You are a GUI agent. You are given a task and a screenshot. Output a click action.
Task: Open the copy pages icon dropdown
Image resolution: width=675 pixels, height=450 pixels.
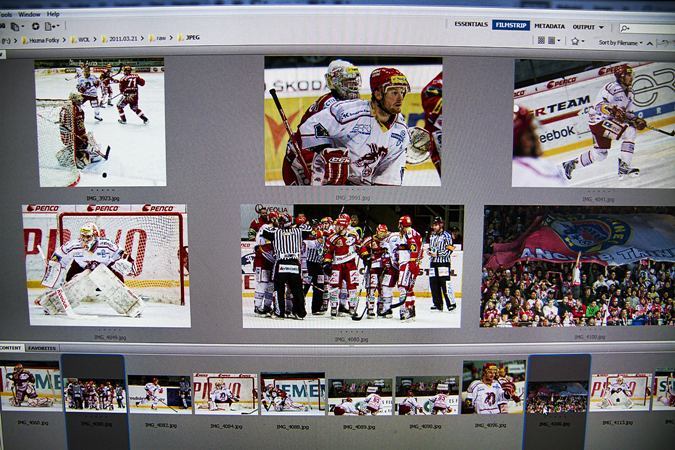[x=16, y=26]
